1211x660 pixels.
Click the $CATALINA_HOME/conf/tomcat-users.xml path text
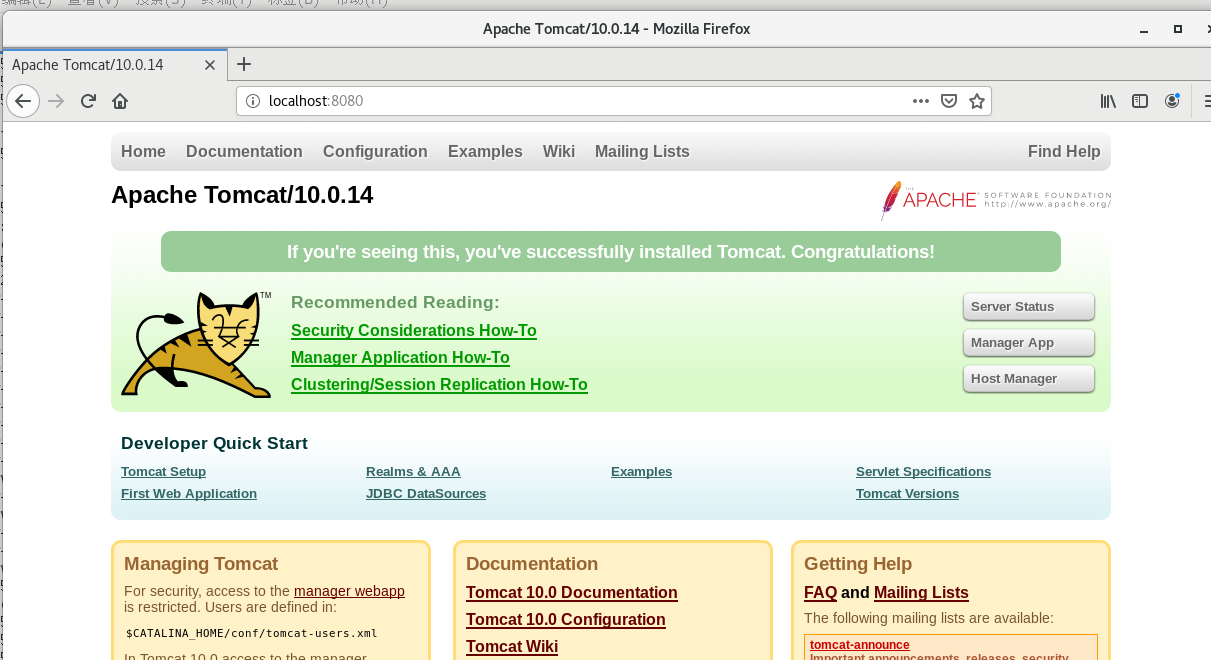click(x=251, y=633)
